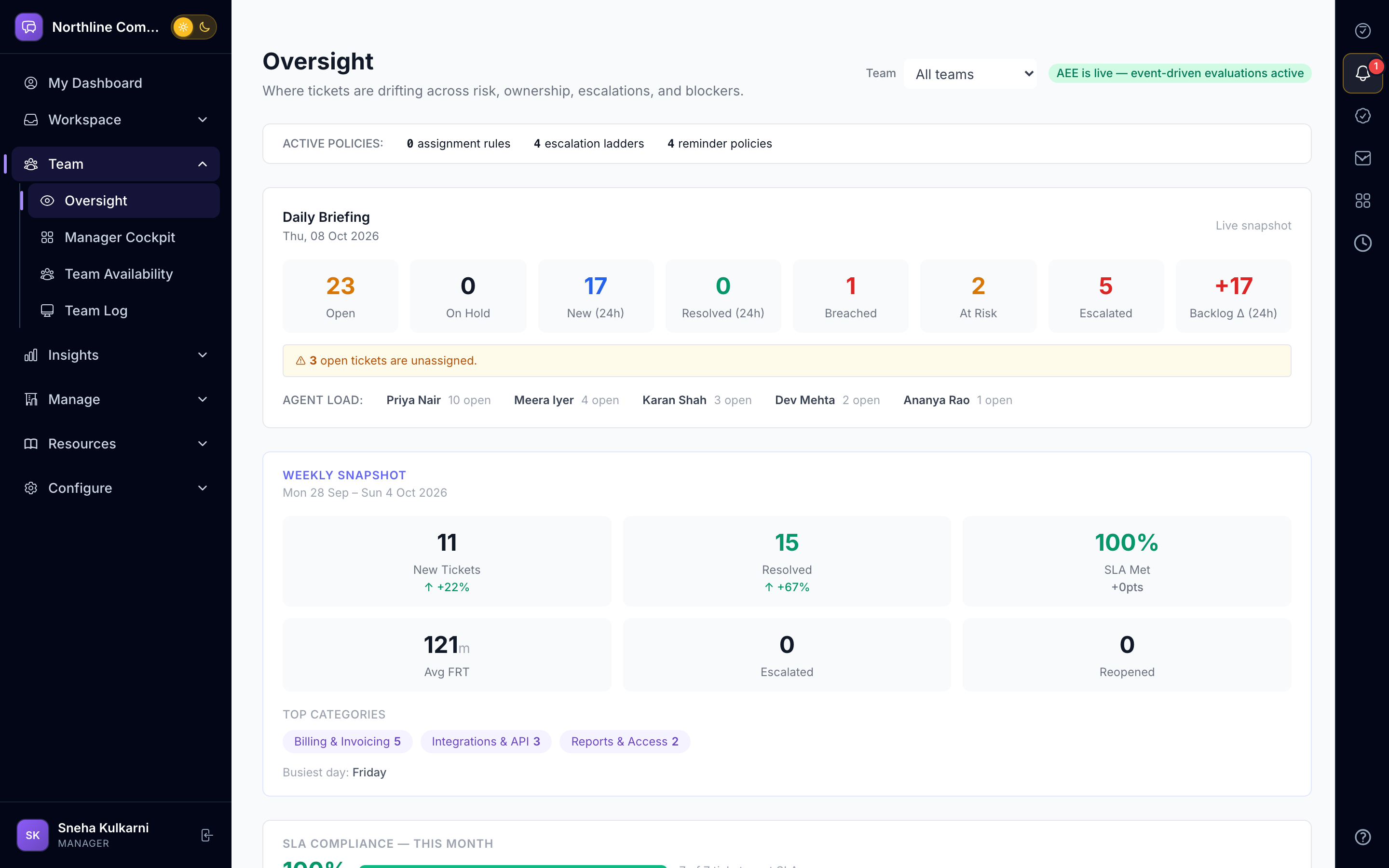
Task: Click the Manage building icon
Action: (x=31, y=399)
